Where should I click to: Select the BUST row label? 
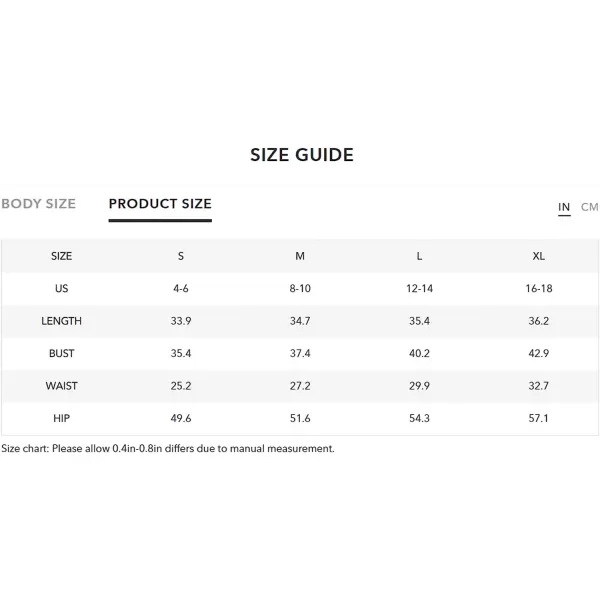pos(61,353)
